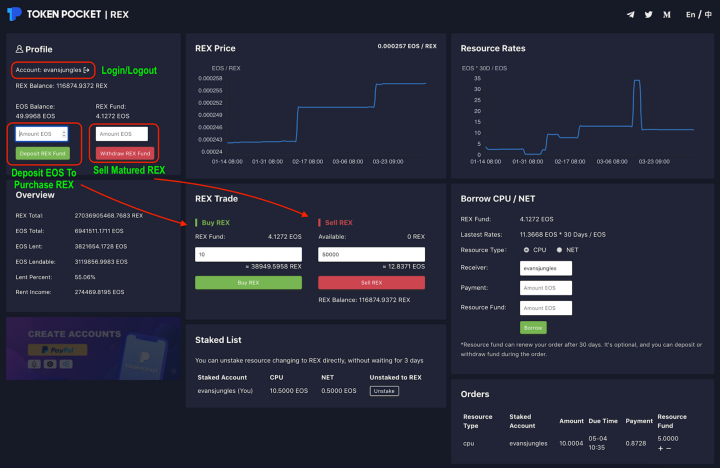Click the profile person icon

pyautogui.click(x=19, y=49)
